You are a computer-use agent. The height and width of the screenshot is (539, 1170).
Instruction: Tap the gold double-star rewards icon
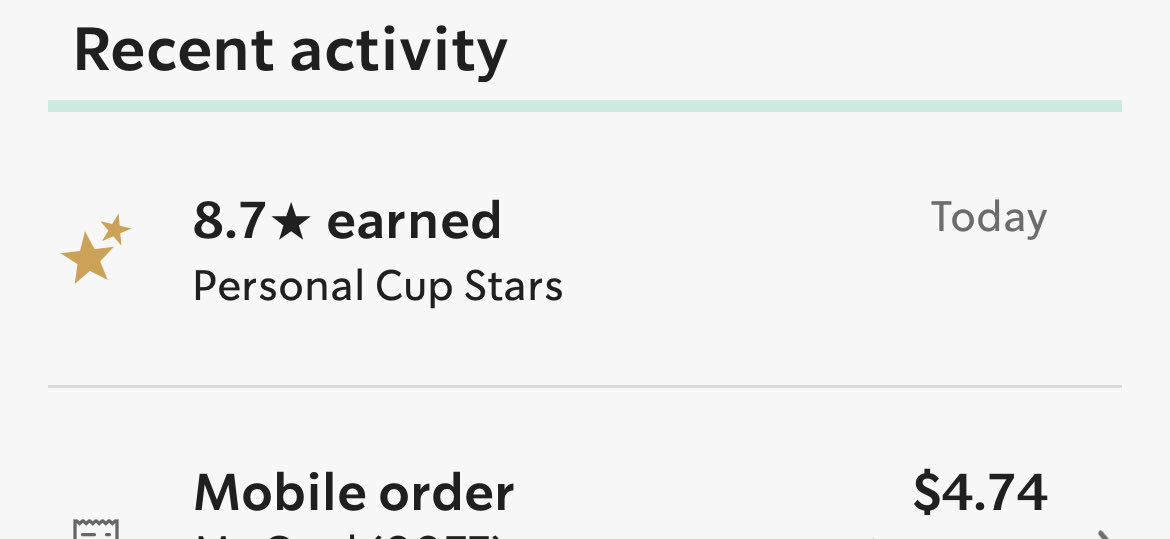[96, 248]
